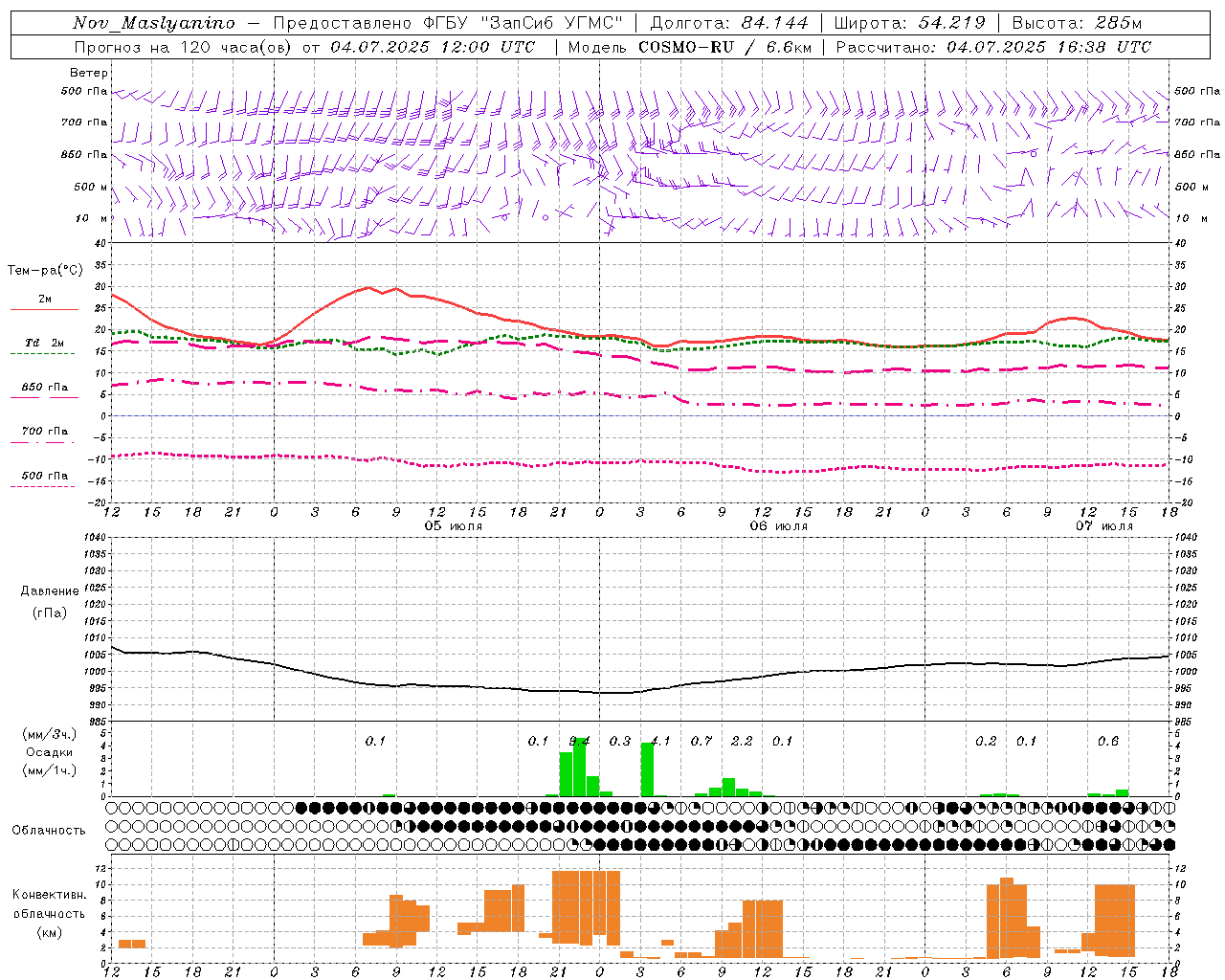Click the computed time 04.07.2025 16:38 UTC
The height and width of the screenshot is (980, 1225).
point(1049,47)
